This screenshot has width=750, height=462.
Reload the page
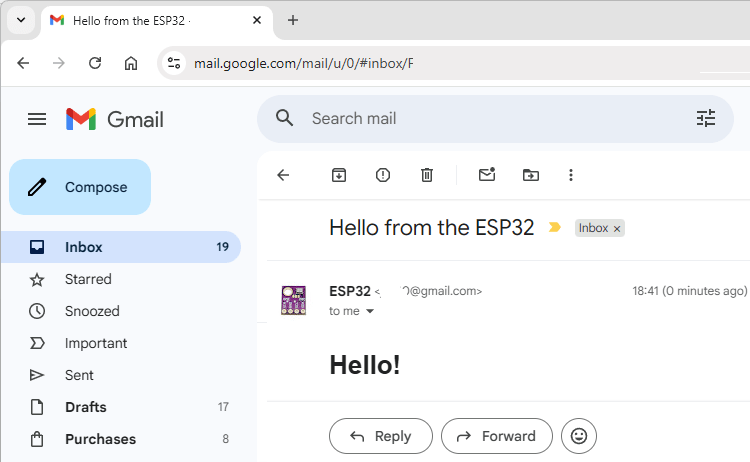[x=95, y=63]
